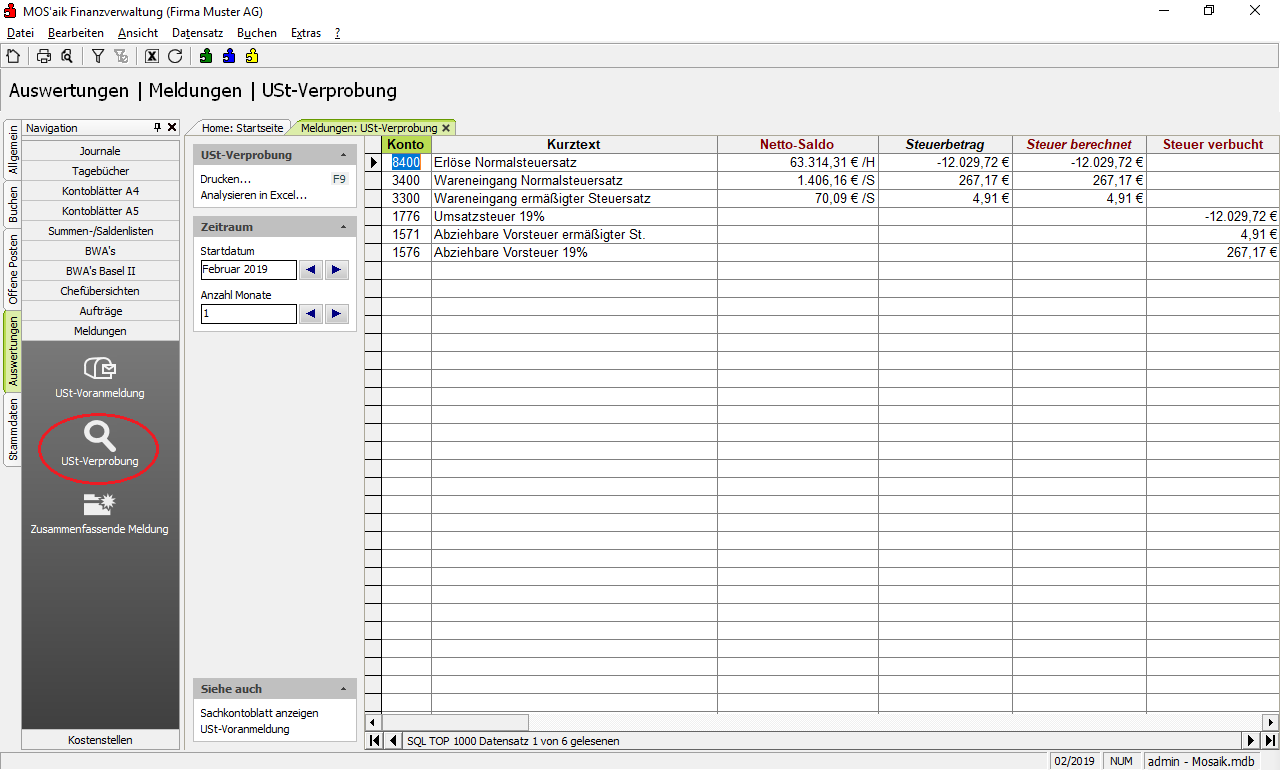Collapse the Zeitraum section
Screen dimensions: 1280x770
click(343, 228)
